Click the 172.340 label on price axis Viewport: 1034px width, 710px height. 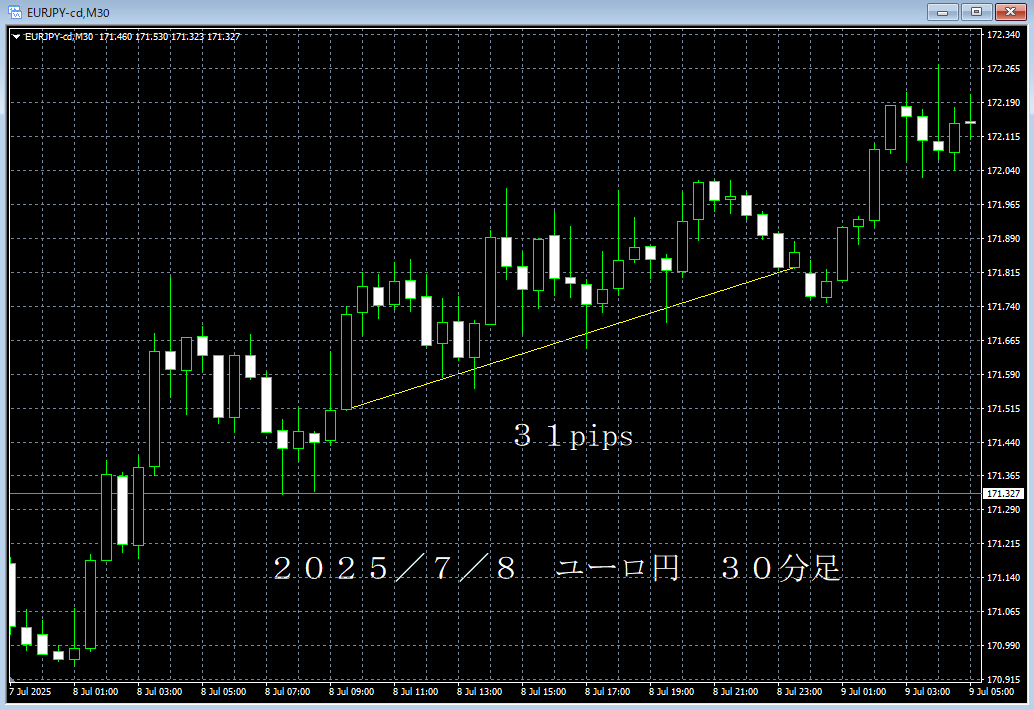point(1003,35)
